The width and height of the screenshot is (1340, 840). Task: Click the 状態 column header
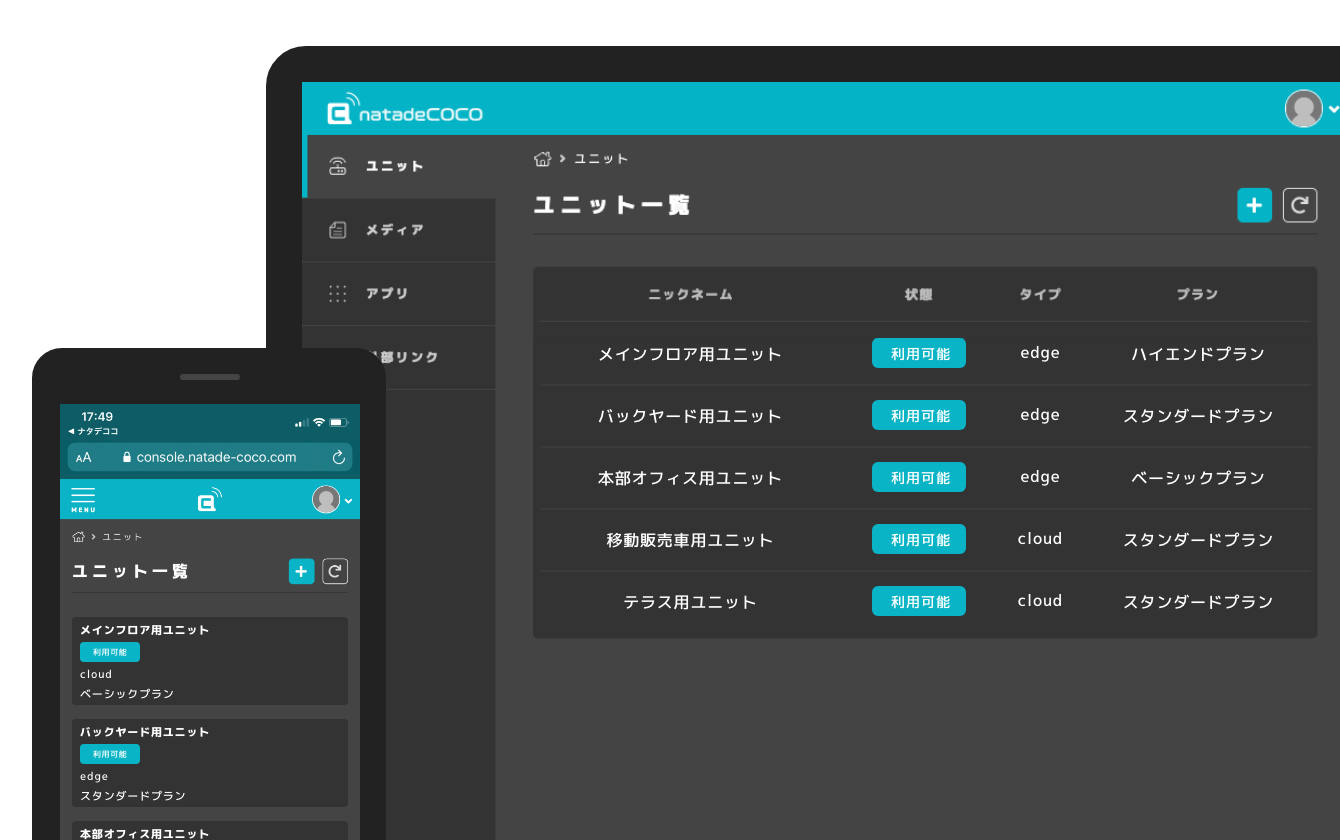click(x=919, y=295)
